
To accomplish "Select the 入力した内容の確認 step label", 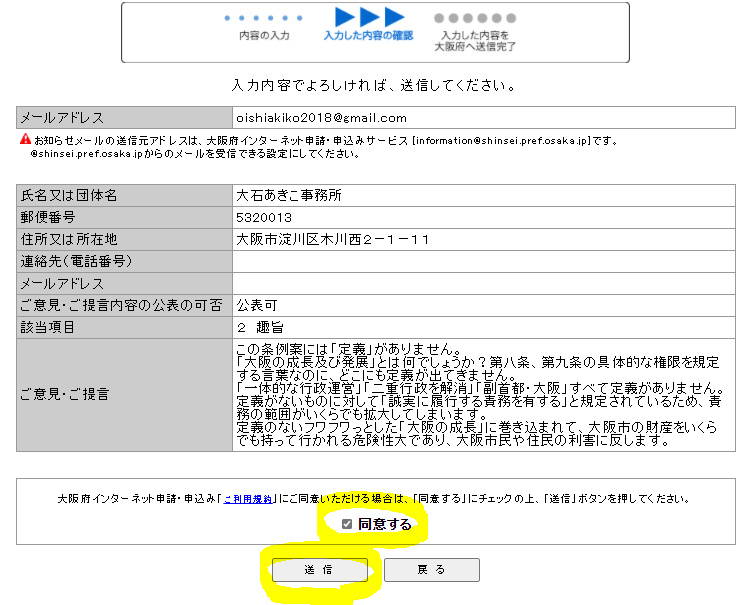I will click(x=368, y=36).
